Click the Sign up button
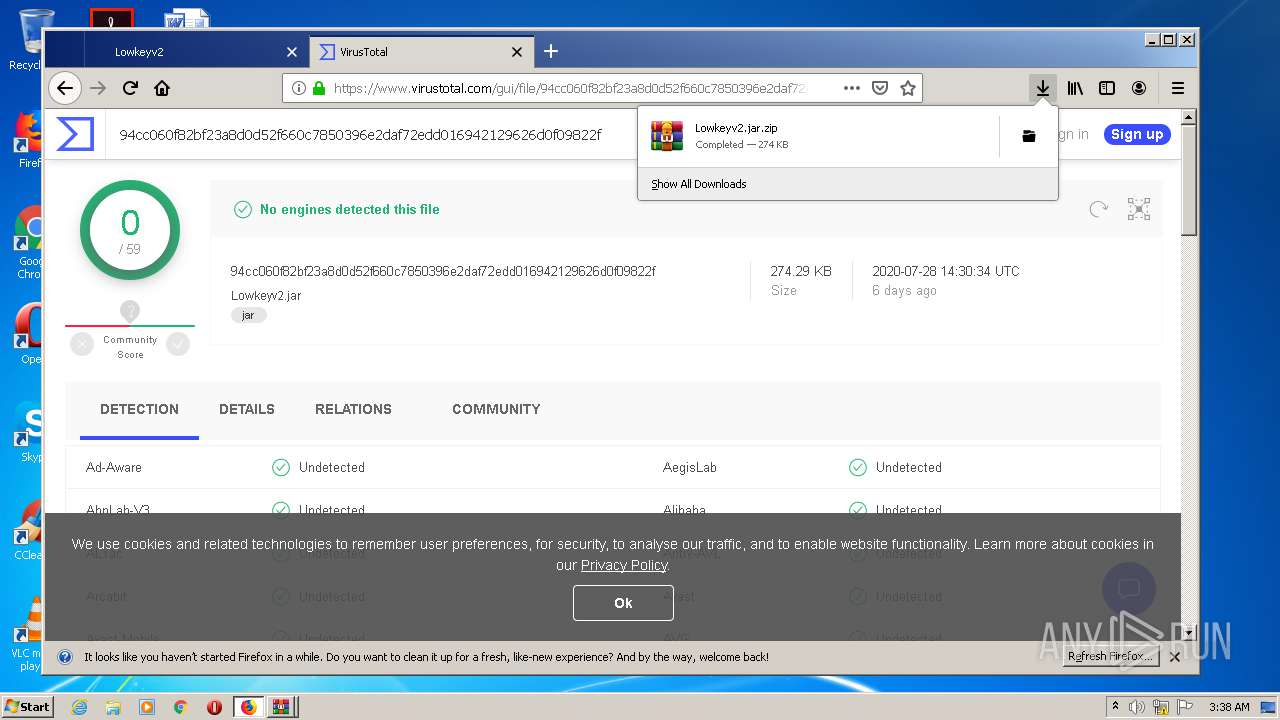Viewport: 1280px width, 720px height. [x=1137, y=134]
